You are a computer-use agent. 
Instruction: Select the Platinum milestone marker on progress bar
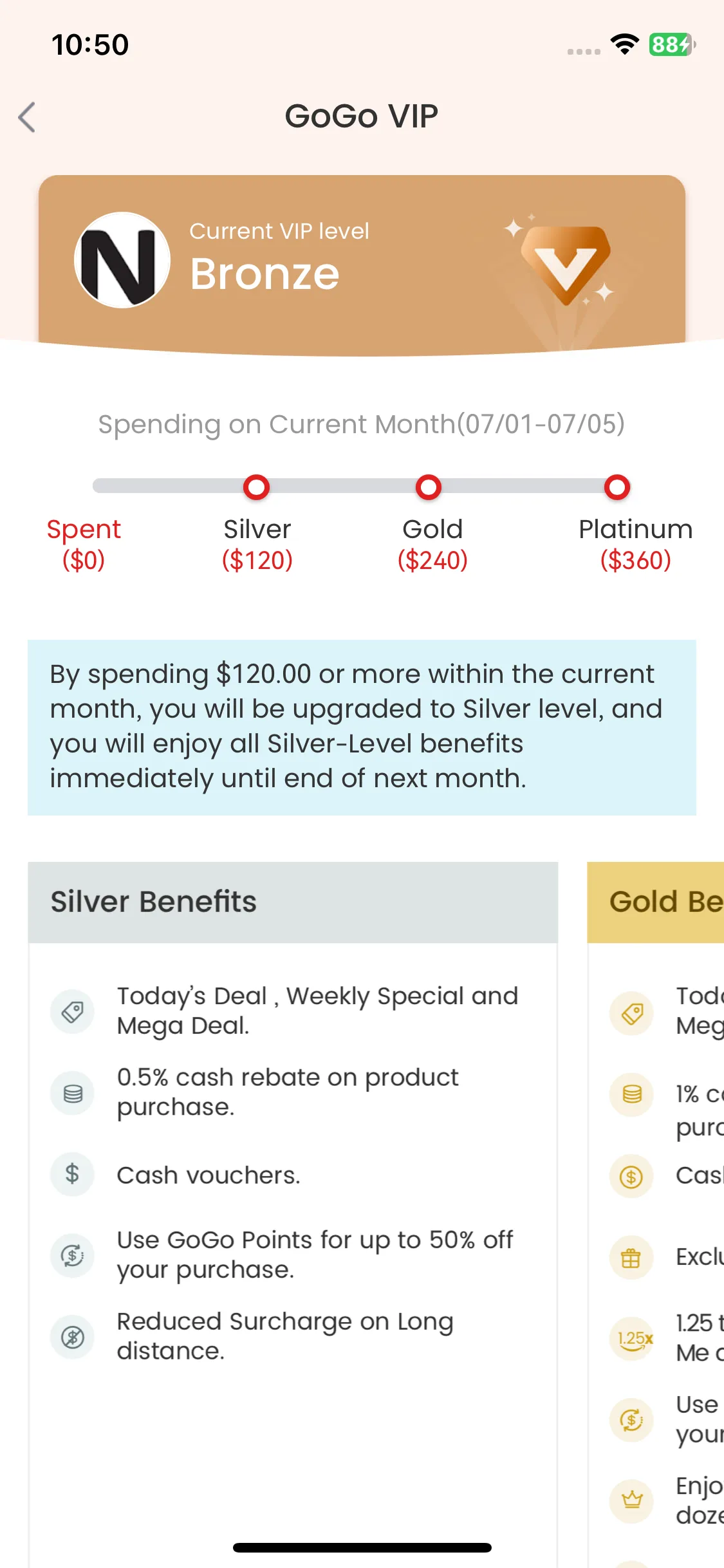[617, 487]
